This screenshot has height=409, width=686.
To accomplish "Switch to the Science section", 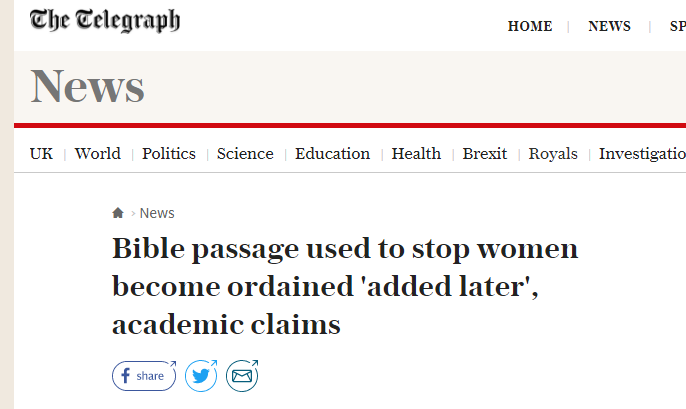I will (245, 154).
